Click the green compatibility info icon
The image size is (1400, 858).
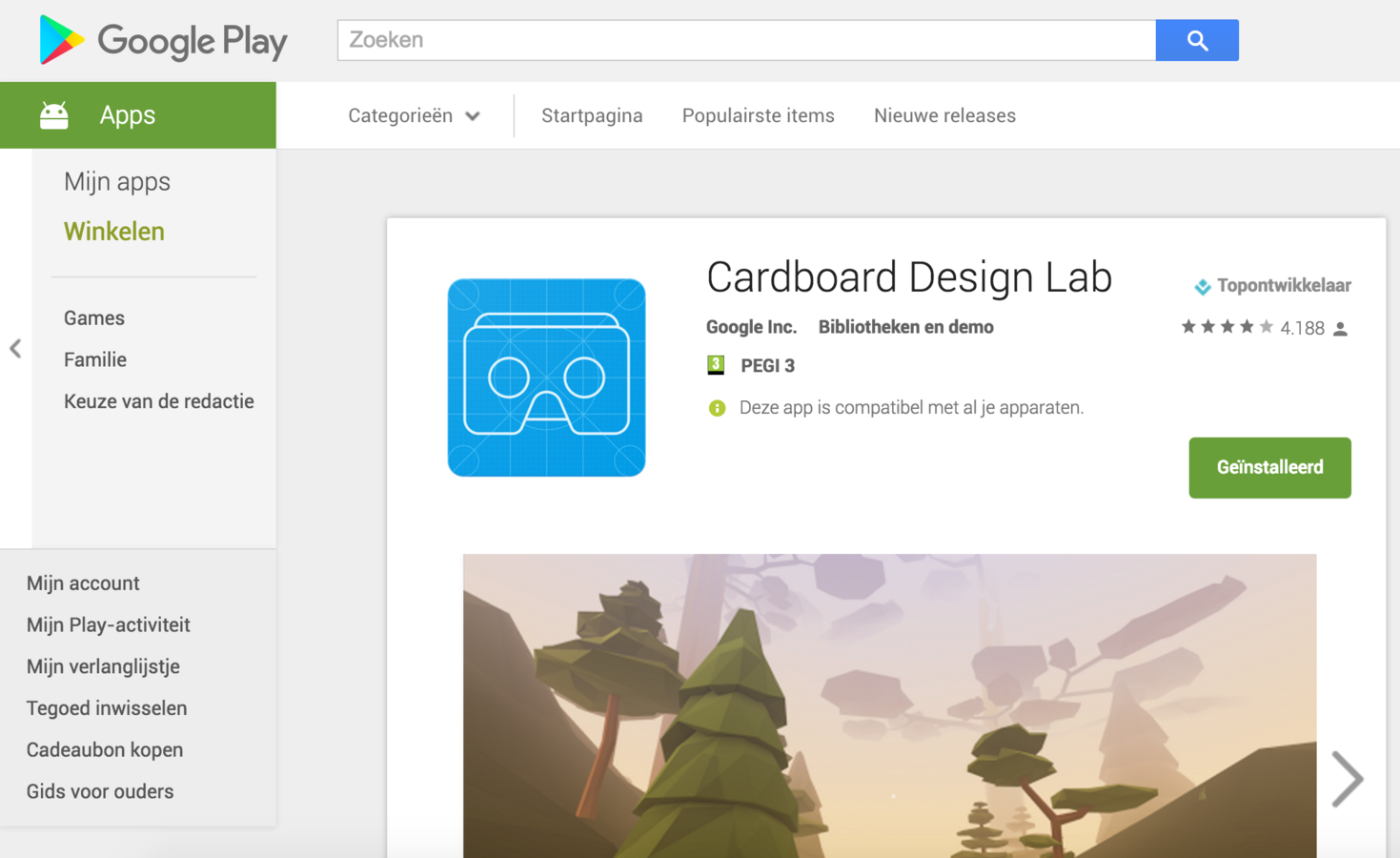[x=717, y=408]
